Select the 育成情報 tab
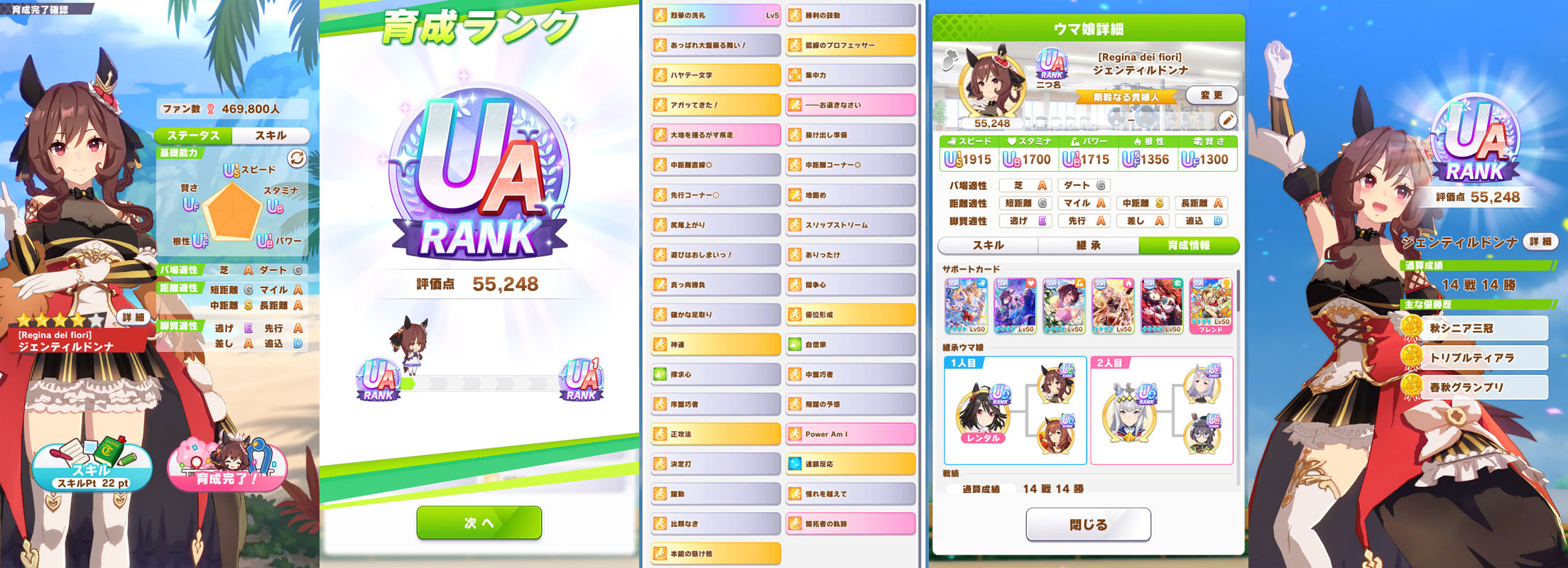Screen dimensions: 1568x568 [1189, 245]
